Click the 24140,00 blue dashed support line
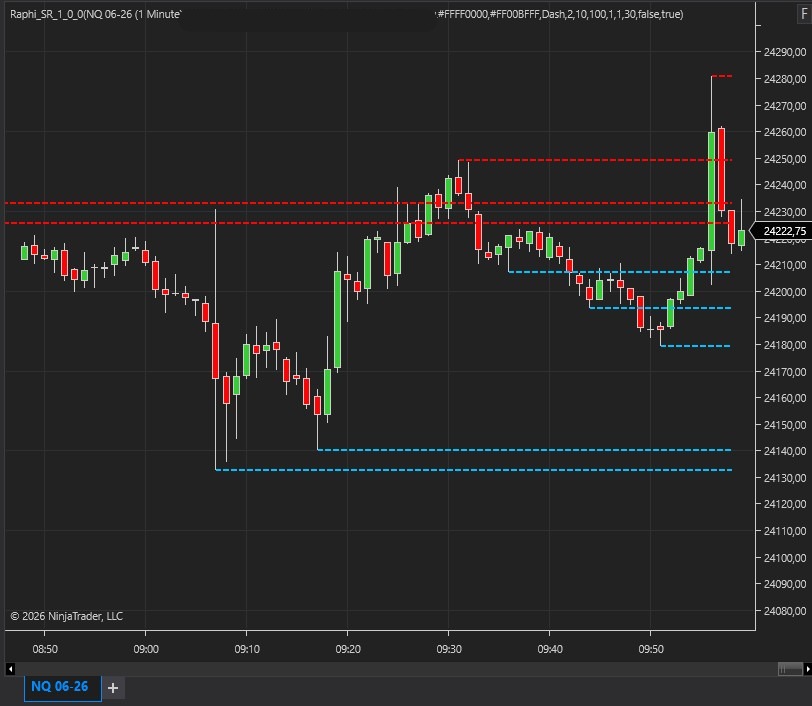 [x=520, y=450]
